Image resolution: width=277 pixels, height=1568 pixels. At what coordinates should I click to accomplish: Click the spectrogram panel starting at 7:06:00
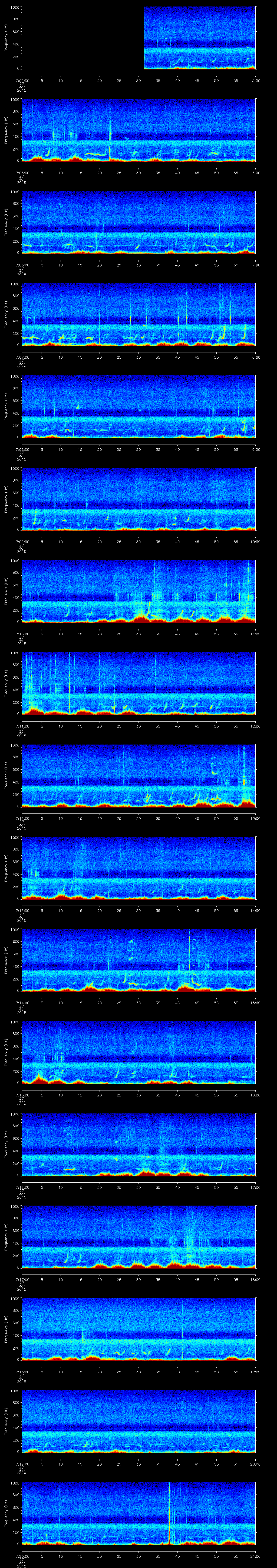click(139, 222)
